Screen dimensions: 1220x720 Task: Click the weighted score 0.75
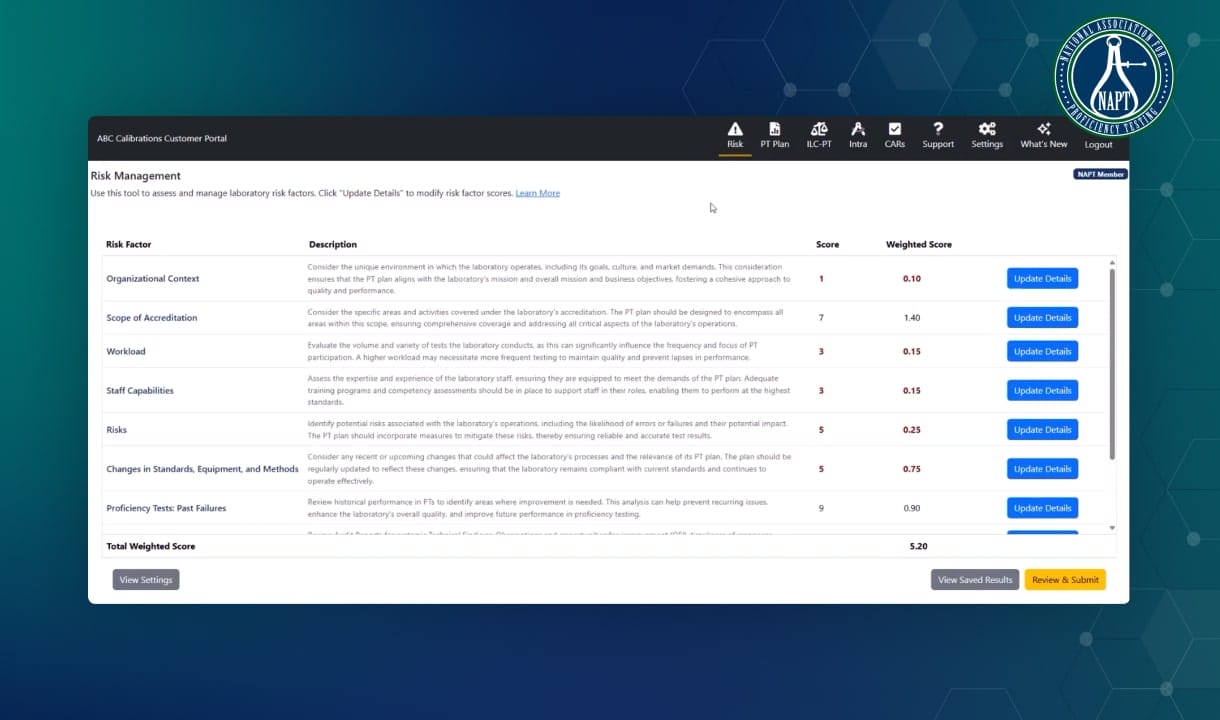click(x=912, y=469)
